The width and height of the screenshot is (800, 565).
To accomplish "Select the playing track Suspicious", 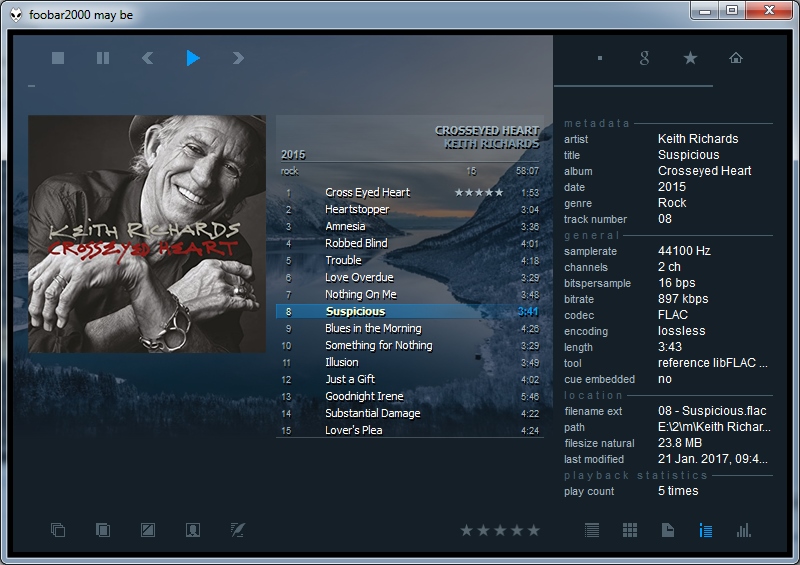I will coord(410,311).
